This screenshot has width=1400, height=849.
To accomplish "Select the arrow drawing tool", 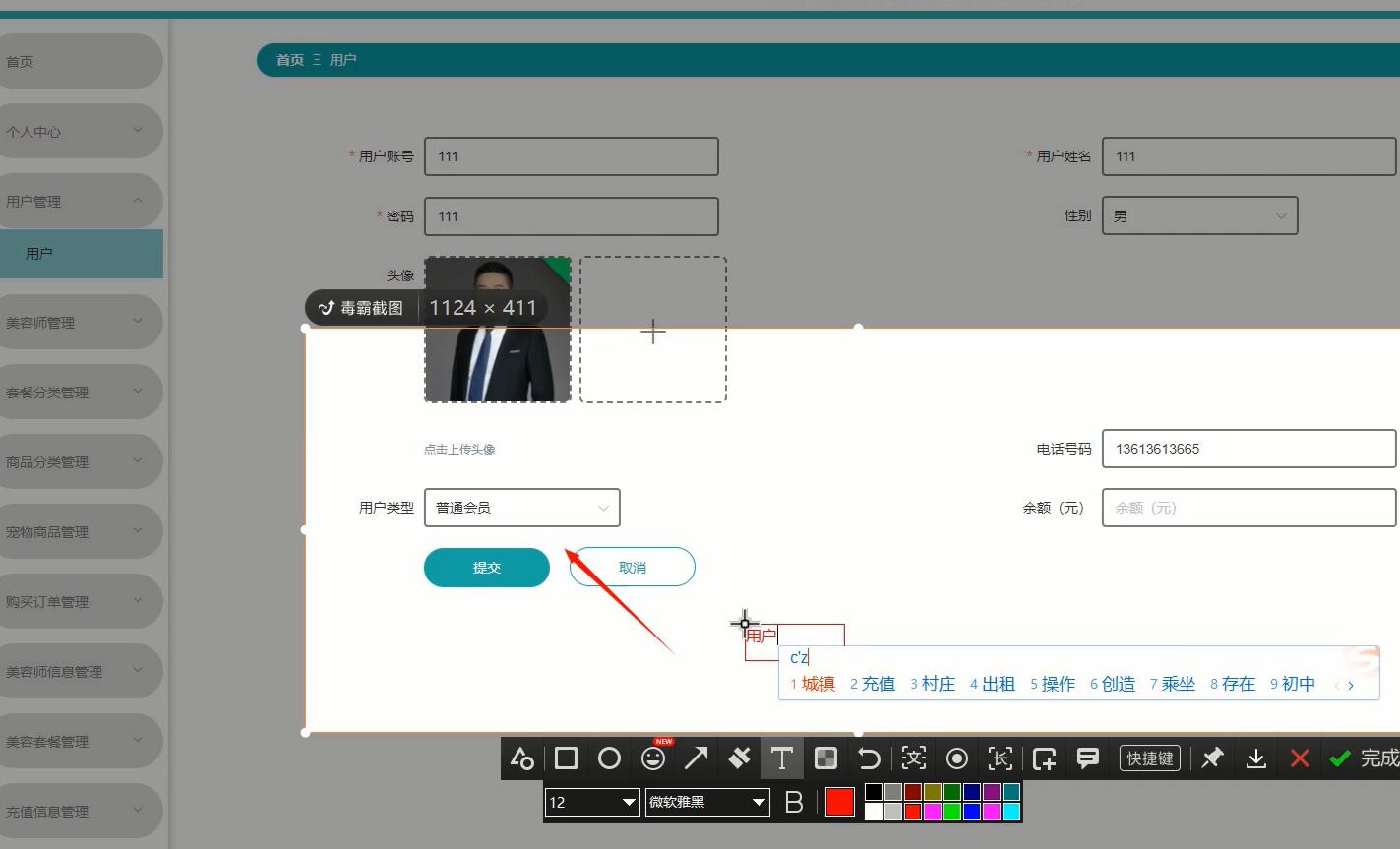I will tap(696, 758).
